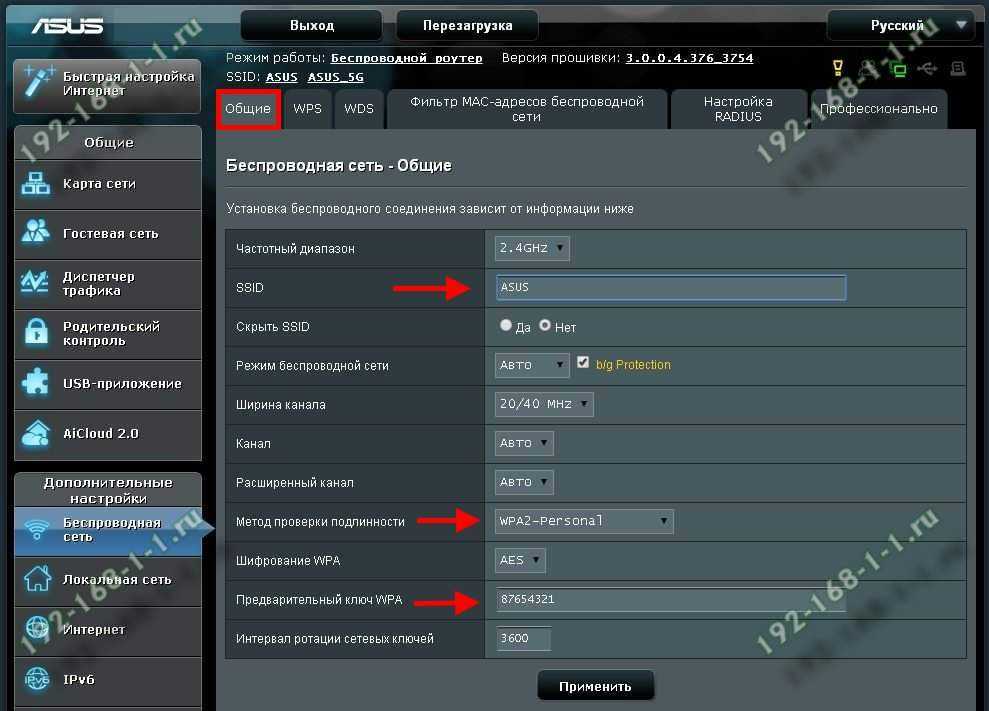This screenshot has width=989, height=711.
Task: Click the Wireless wifi signal icon
Action: tap(37, 529)
